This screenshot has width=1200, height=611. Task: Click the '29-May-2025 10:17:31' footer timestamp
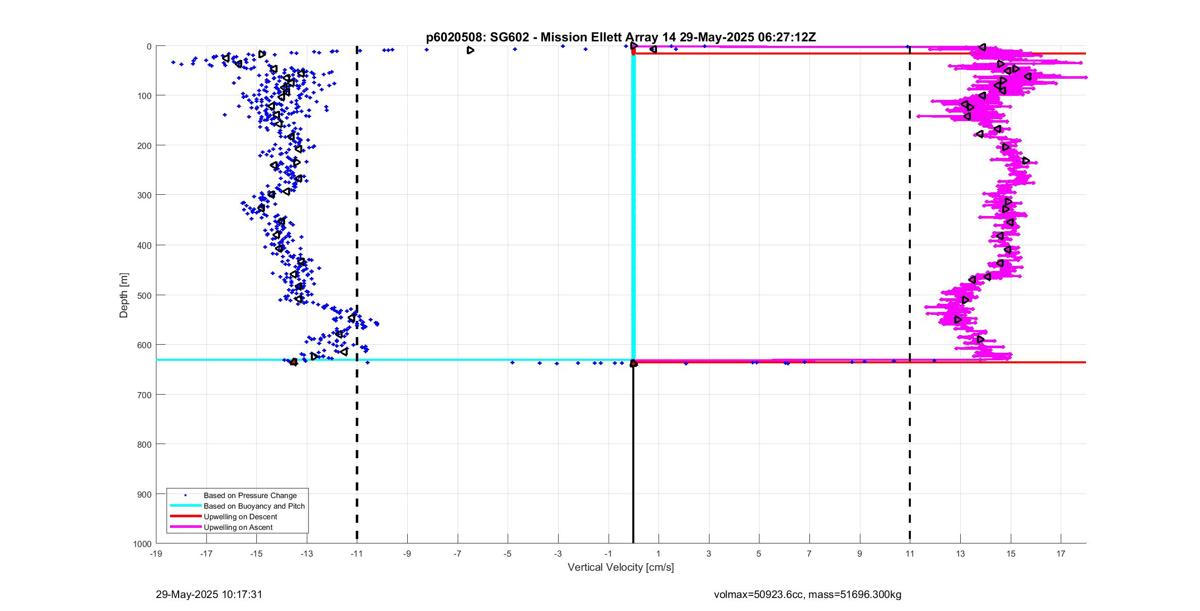tap(209, 594)
